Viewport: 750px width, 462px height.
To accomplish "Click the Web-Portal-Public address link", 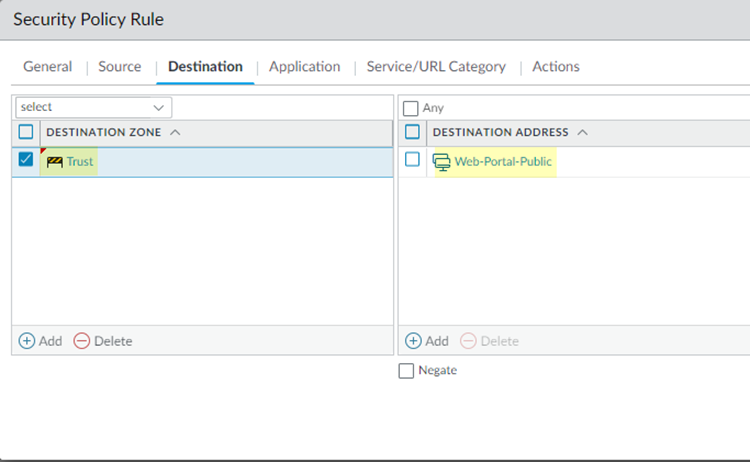I will [503, 161].
